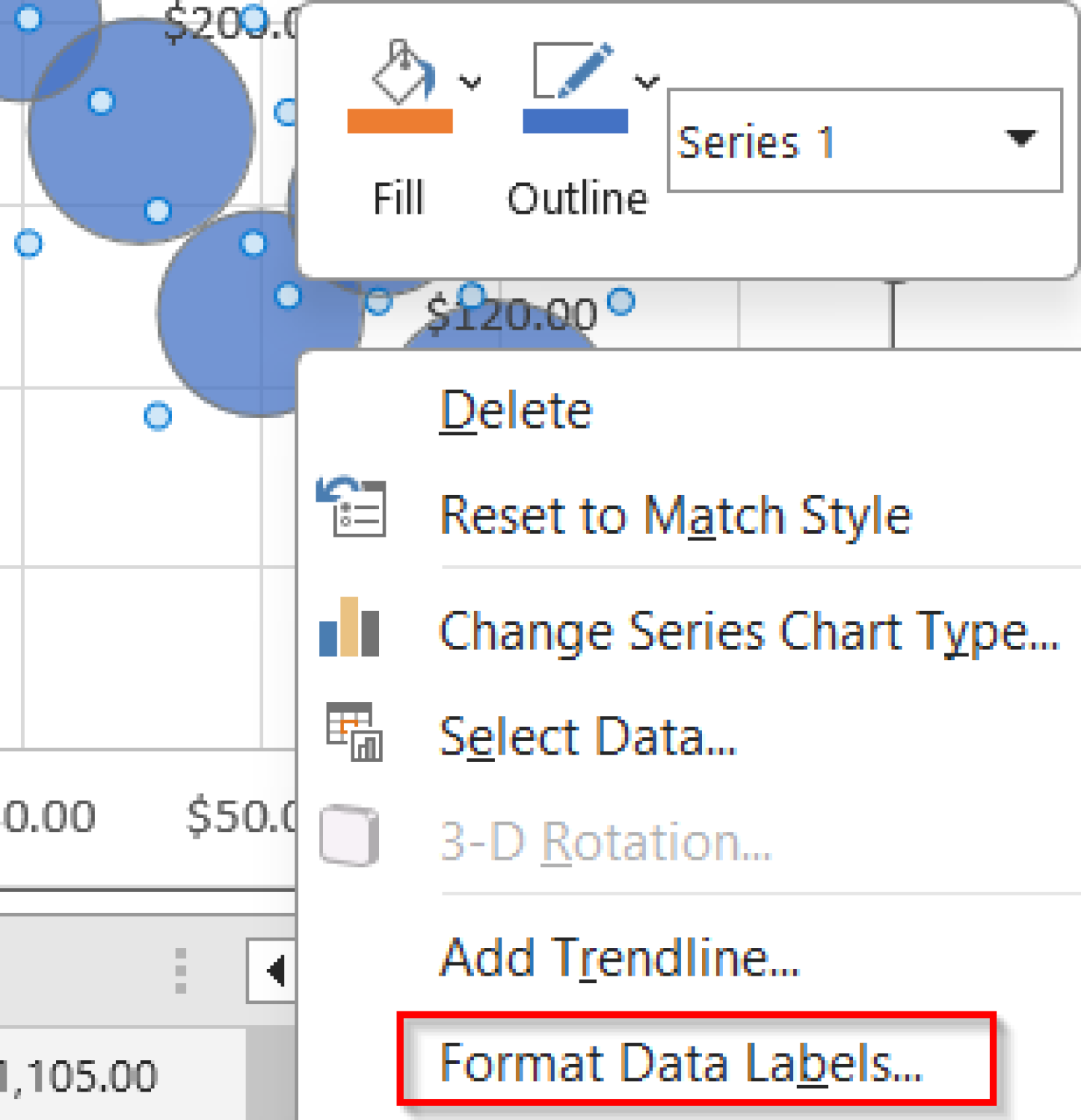Click Add Trendline
Image resolution: width=1081 pixels, height=1120 pixels.
coord(620,957)
